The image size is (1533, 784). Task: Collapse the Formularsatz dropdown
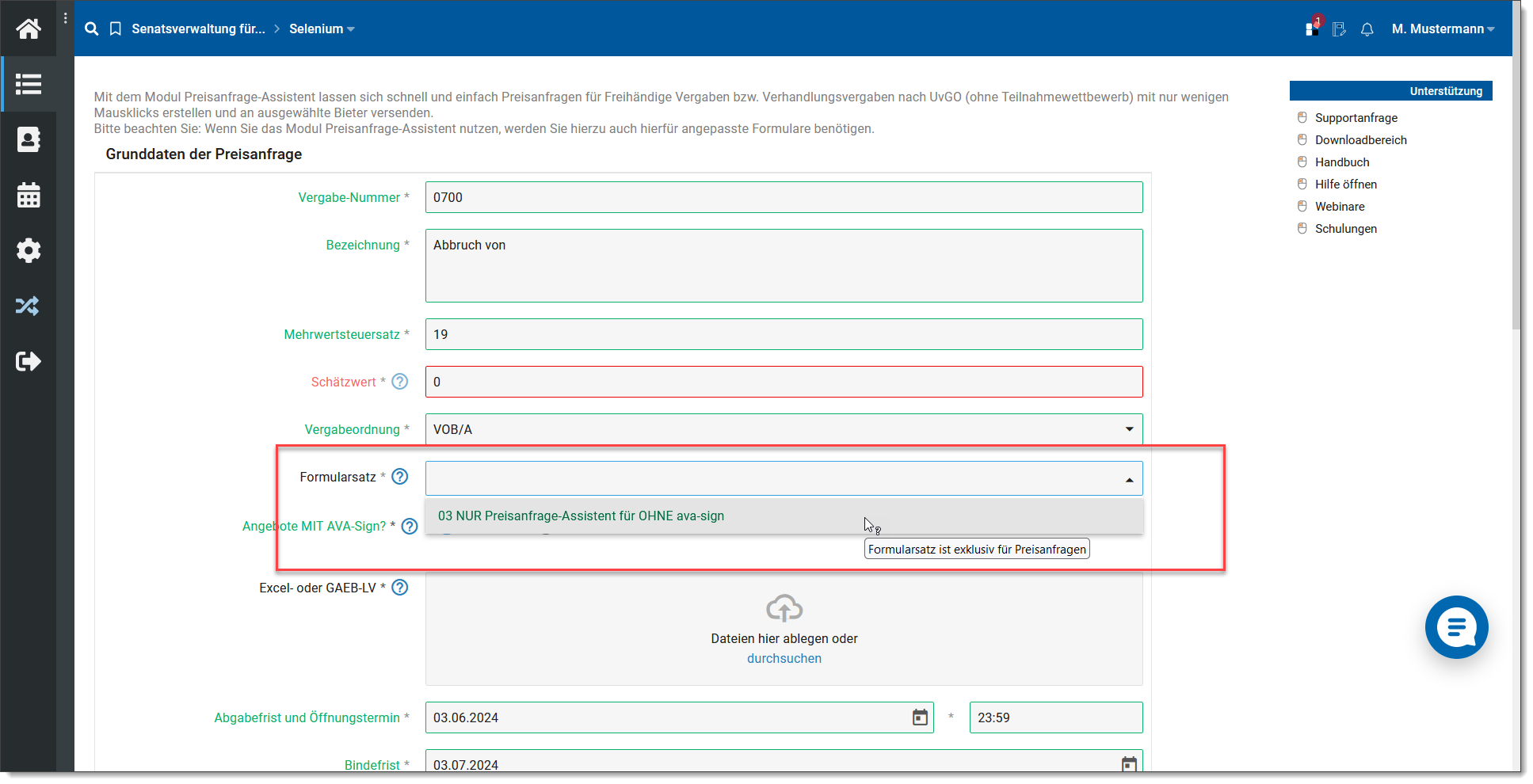(1129, 479)
